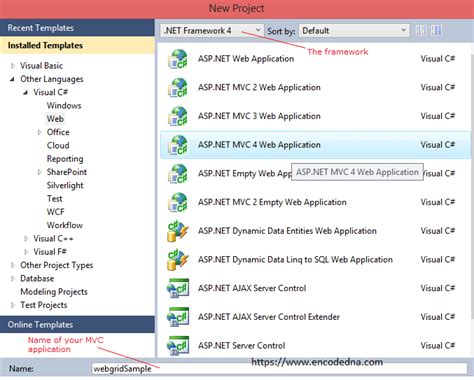
Task: Click the Name field containing webgridSample
Action: (279, 369)
